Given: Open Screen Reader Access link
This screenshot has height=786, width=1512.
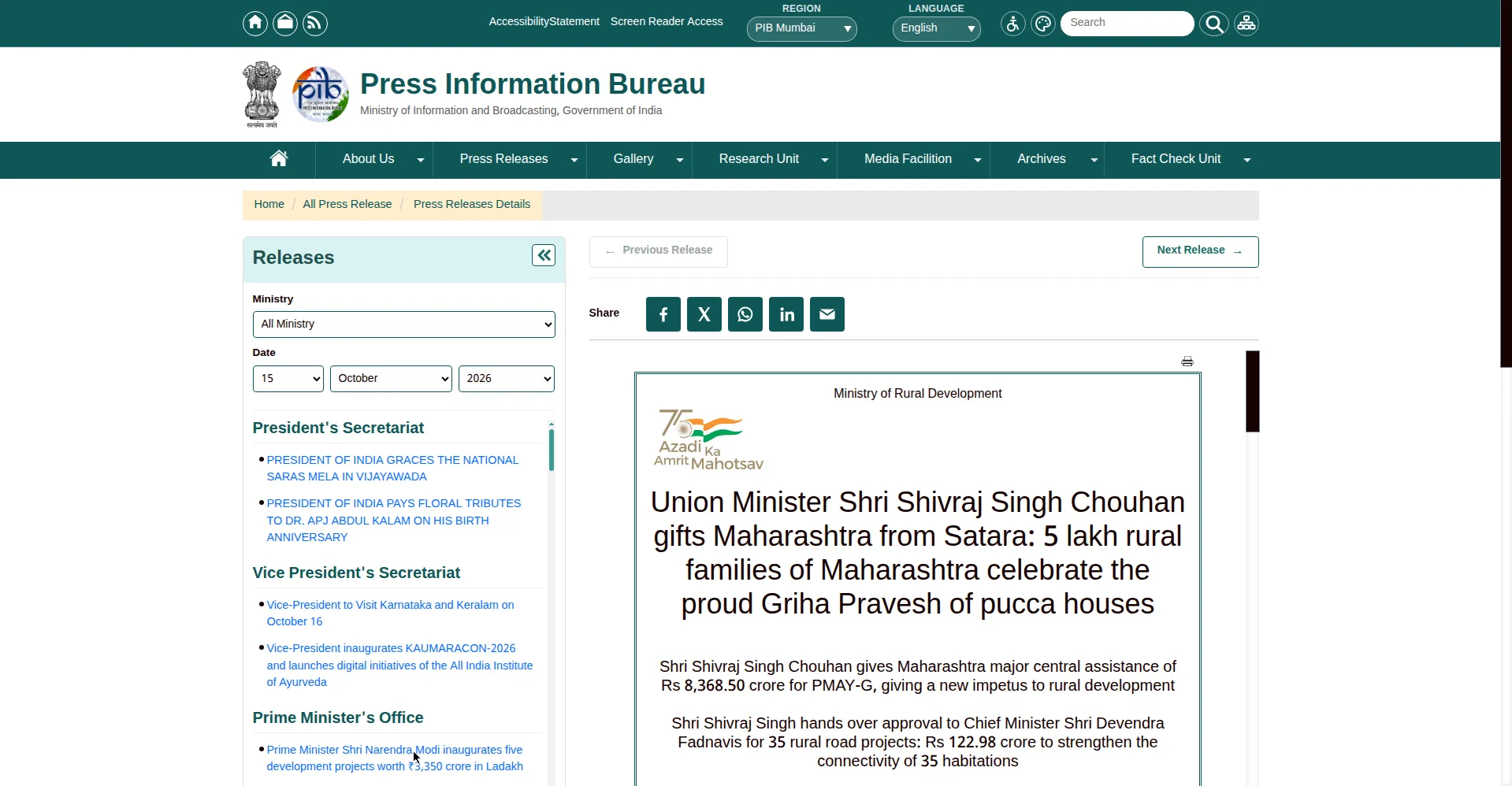Looking at the screenshot, I should (667, 22).
